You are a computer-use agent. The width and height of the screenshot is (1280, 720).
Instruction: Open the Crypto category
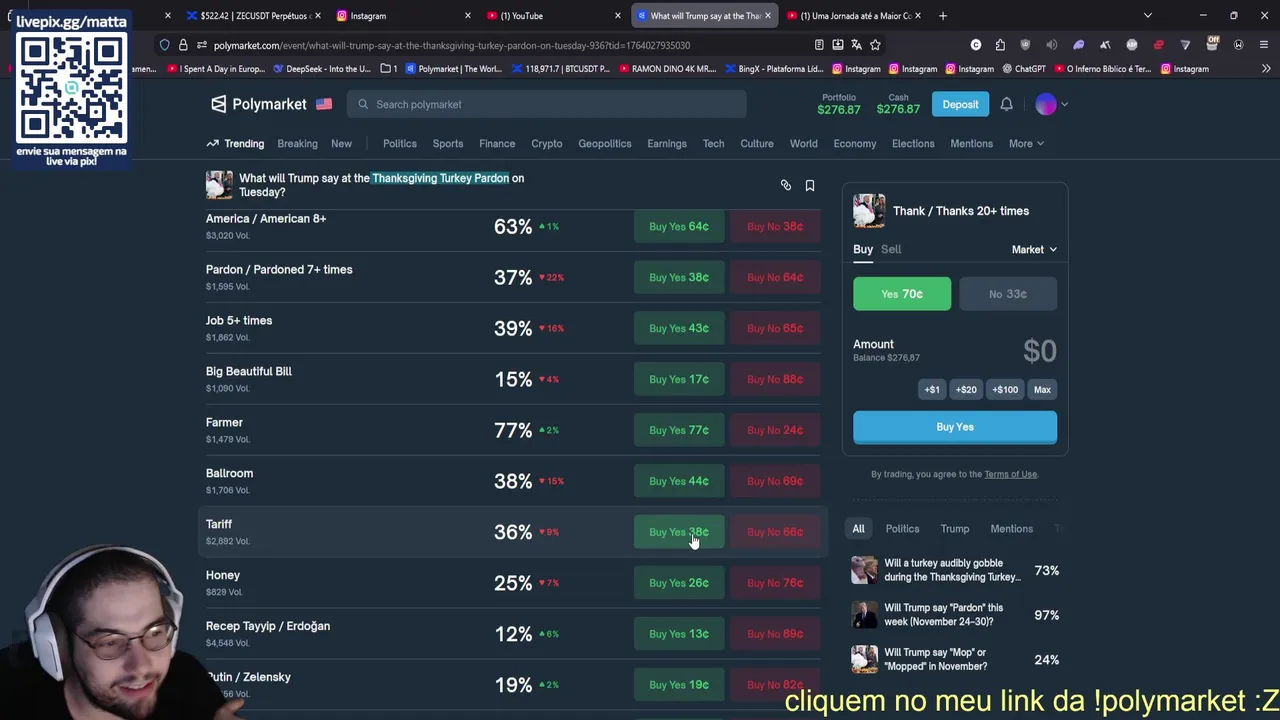(546, 143)
